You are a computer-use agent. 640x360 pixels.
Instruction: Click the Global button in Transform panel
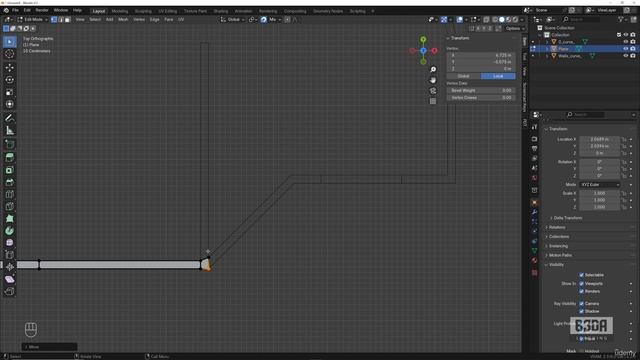click(464, 76)
